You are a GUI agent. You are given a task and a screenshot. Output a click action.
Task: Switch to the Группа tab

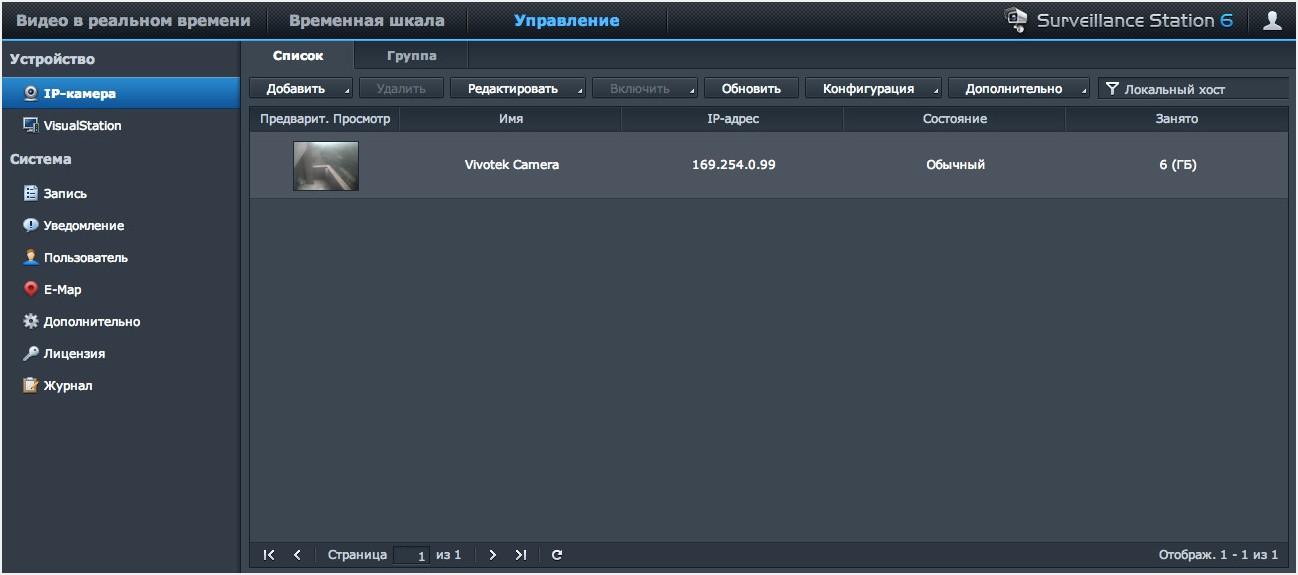411,56
